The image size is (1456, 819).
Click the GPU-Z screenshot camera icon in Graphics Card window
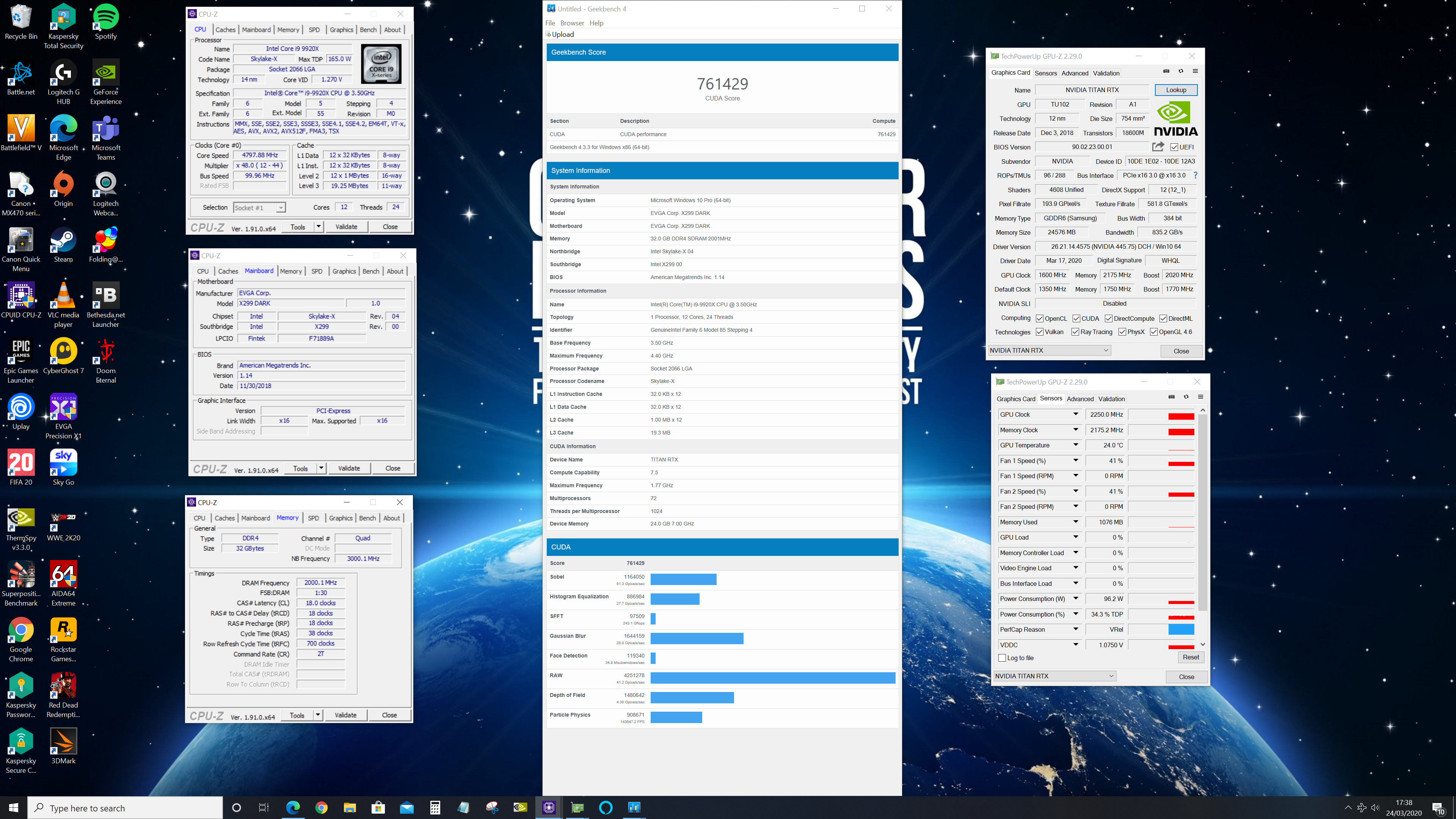1166,71
